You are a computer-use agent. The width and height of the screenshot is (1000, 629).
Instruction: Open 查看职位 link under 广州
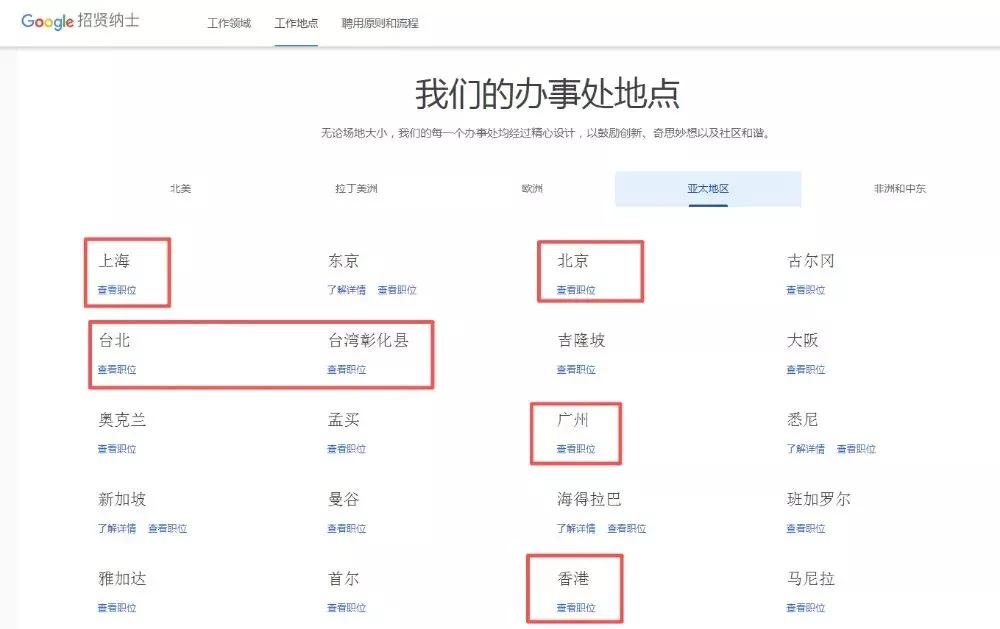(x=576, y=449)
